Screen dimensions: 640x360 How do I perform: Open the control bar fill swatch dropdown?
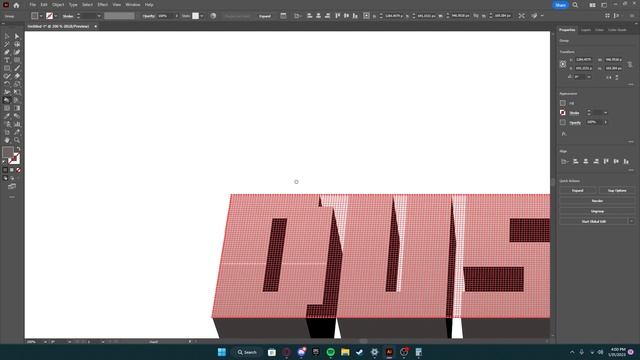[41, 16]
